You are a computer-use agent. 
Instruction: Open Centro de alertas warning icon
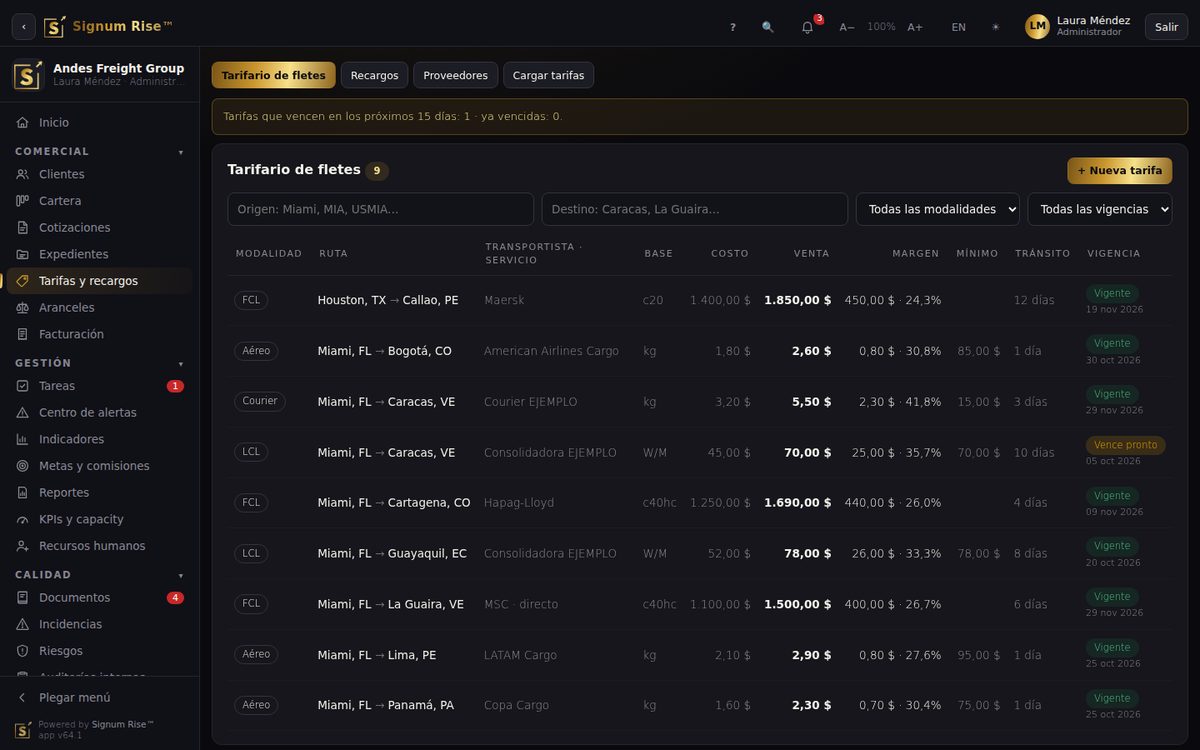tap(22, 413)
